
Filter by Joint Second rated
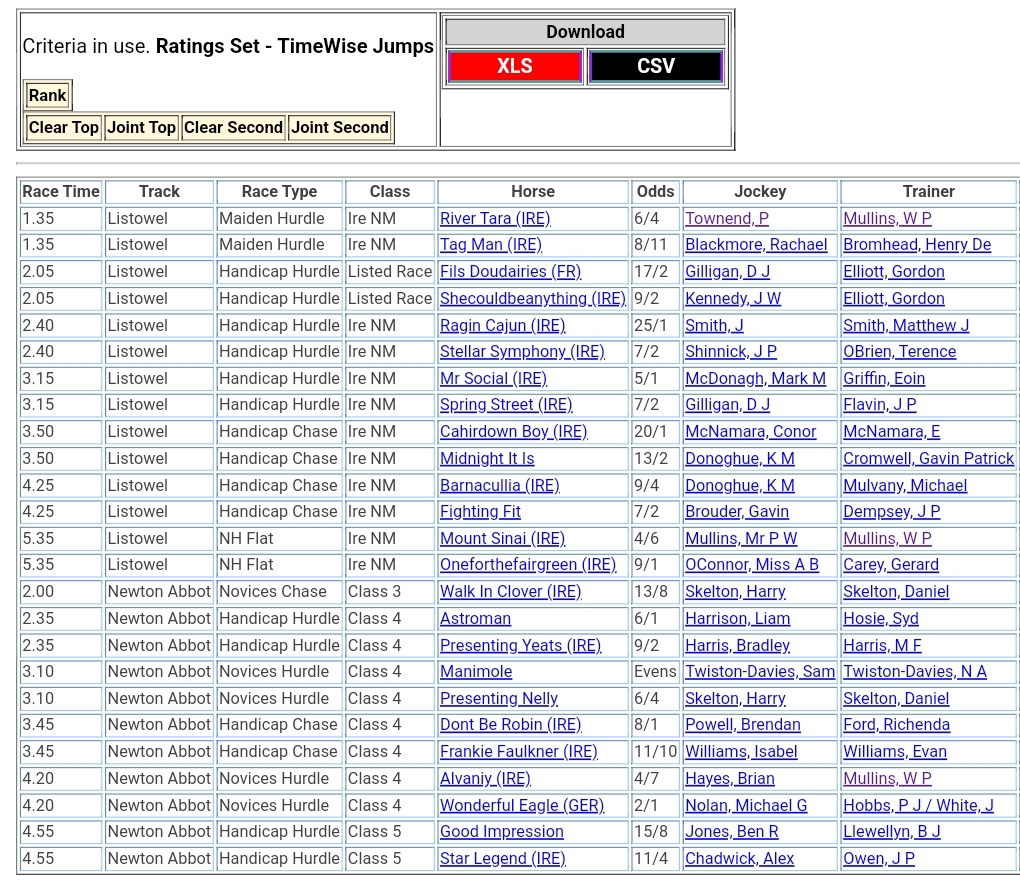(339, 127)
